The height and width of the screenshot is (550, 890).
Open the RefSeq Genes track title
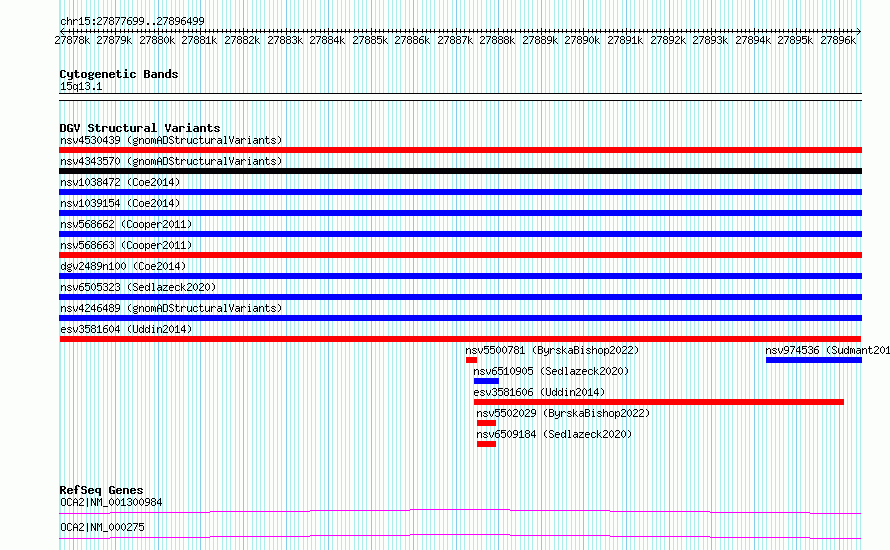tap(102, 490)
